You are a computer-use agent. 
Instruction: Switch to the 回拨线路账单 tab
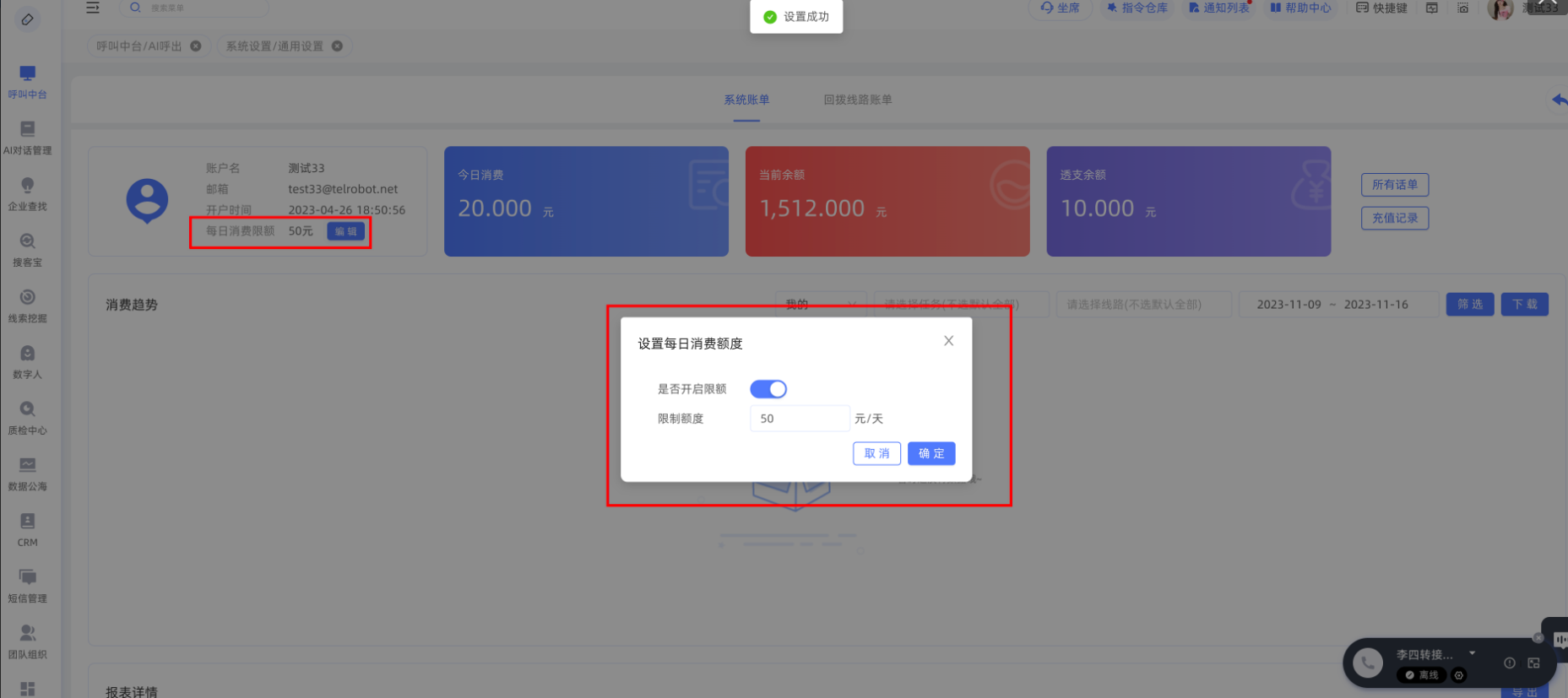point(857,100)
